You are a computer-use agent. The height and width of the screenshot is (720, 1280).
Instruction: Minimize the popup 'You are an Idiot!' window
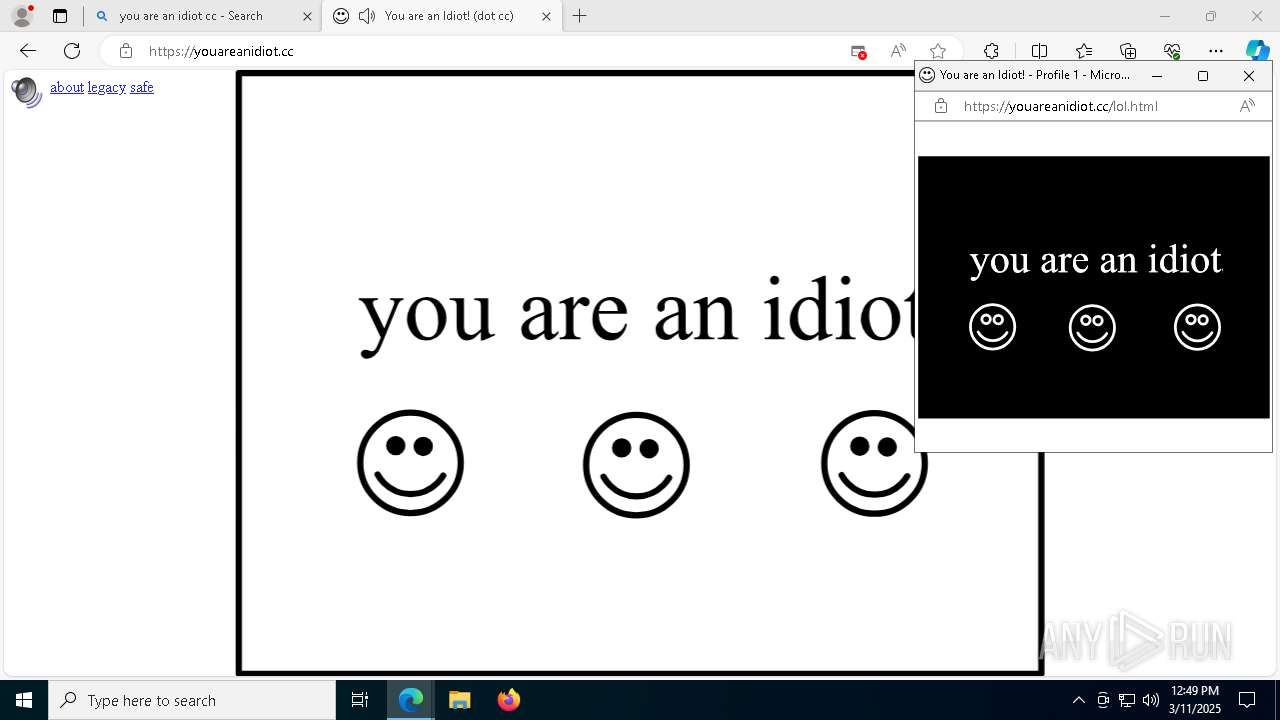[1157, 75]
